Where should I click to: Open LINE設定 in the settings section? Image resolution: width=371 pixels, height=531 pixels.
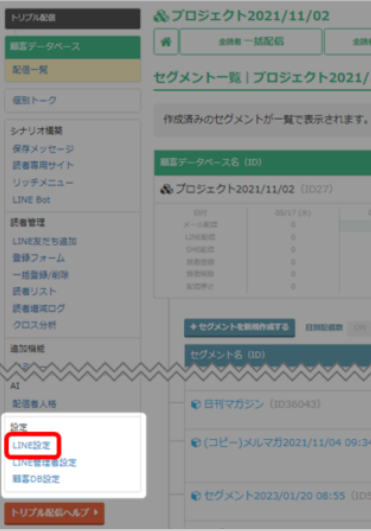(31, 445)
